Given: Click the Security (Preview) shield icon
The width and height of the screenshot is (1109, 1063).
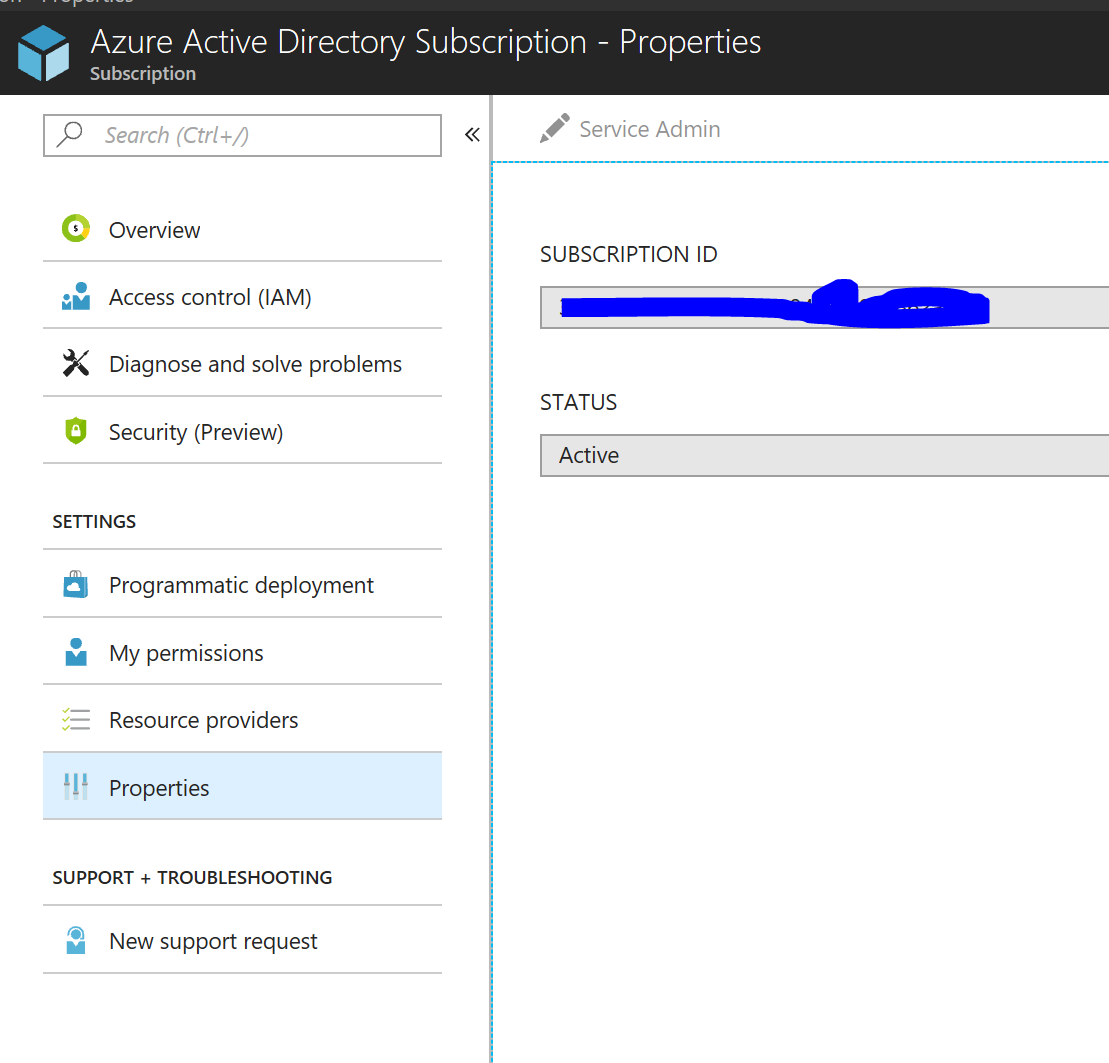Looking at the screenshot, I should coord(78,431).
